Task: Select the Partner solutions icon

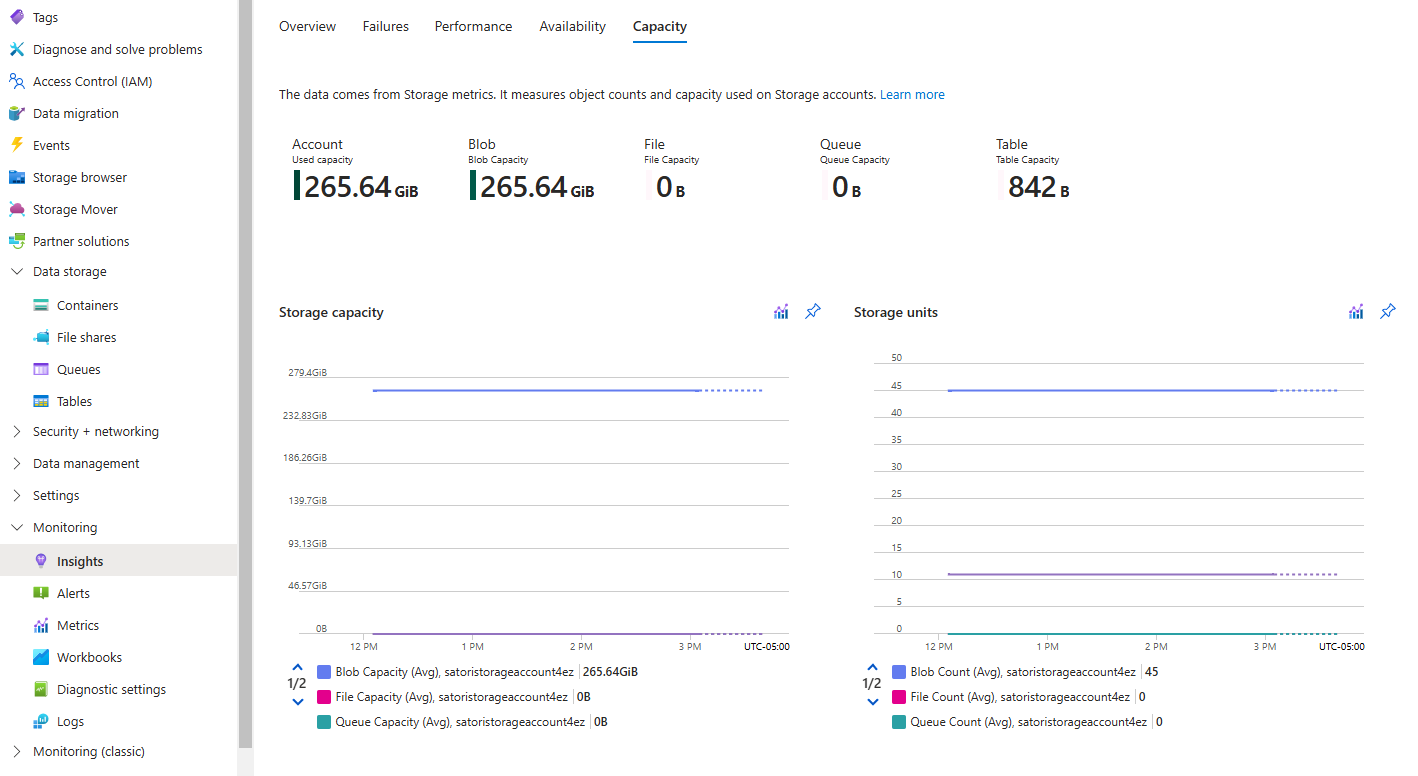Action: 17,241
